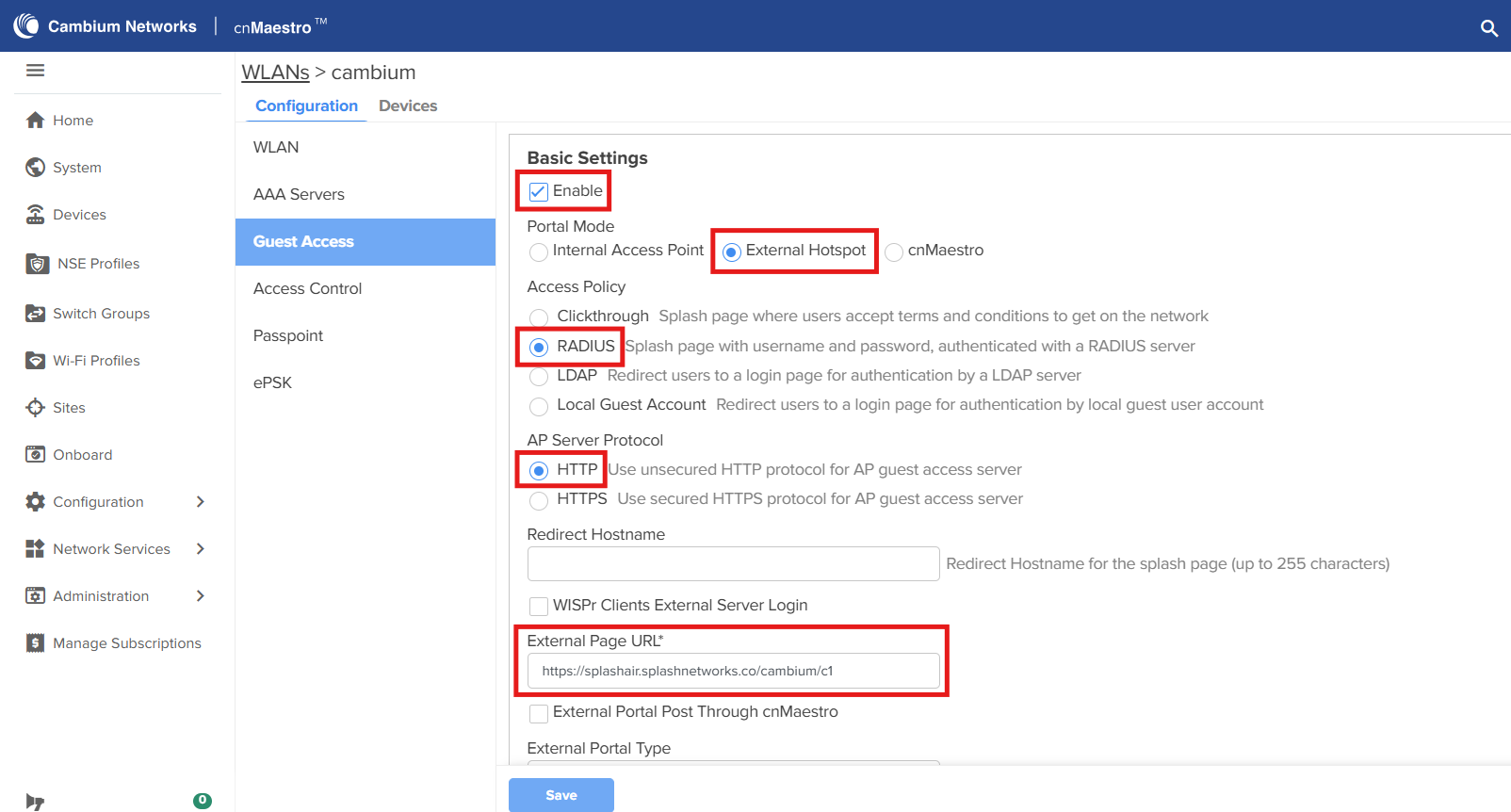Choose Clickthrough access policy
Viewport: 1511px width, 812px height.
[539, 317]
